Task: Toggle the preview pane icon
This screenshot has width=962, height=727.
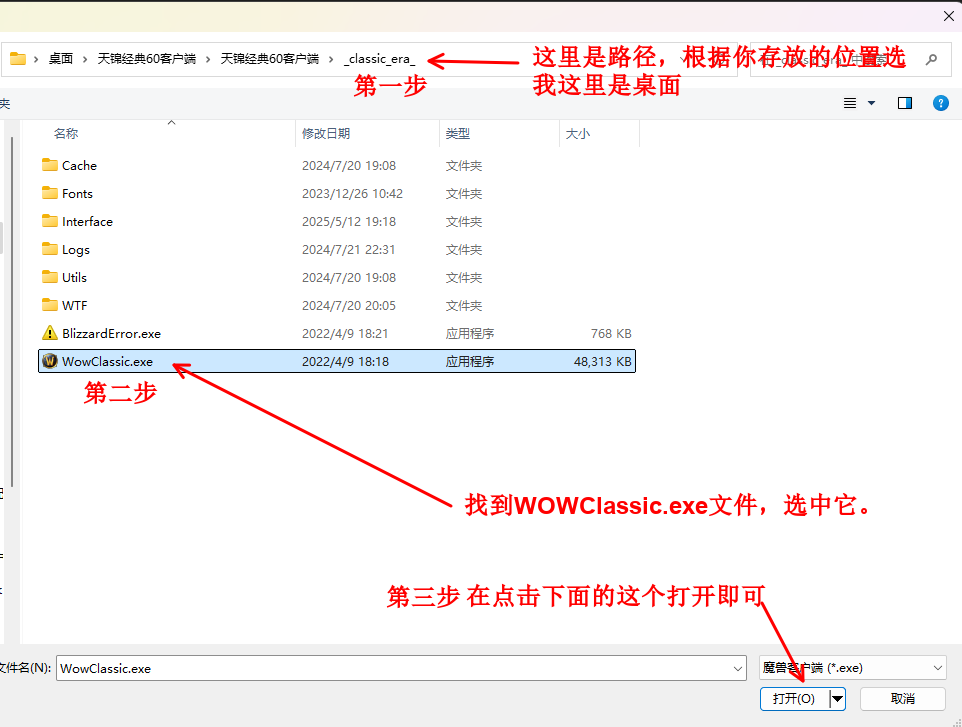Action: click(905, 103)
